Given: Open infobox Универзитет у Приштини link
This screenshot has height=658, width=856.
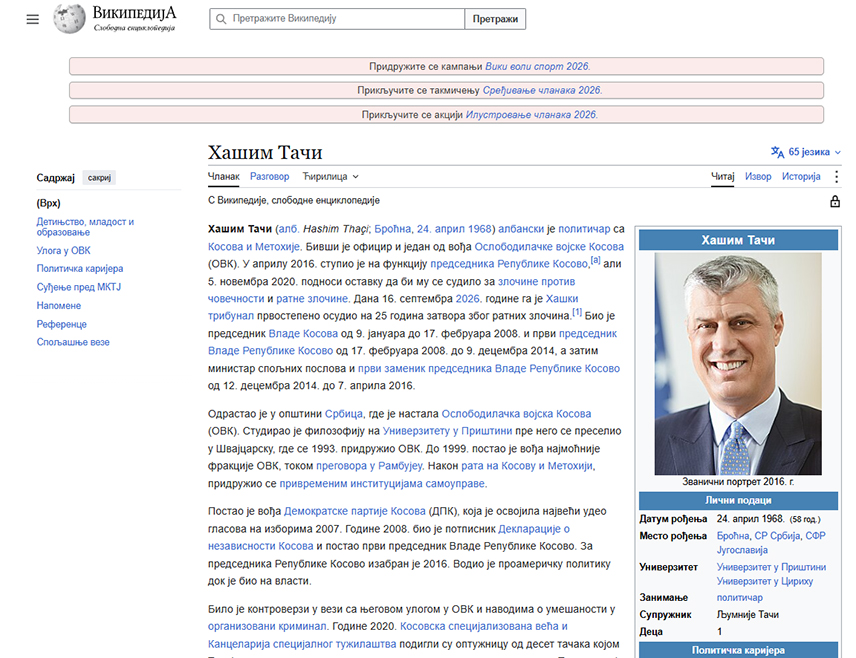Looking at the screenshot, I should coord(771,567).
